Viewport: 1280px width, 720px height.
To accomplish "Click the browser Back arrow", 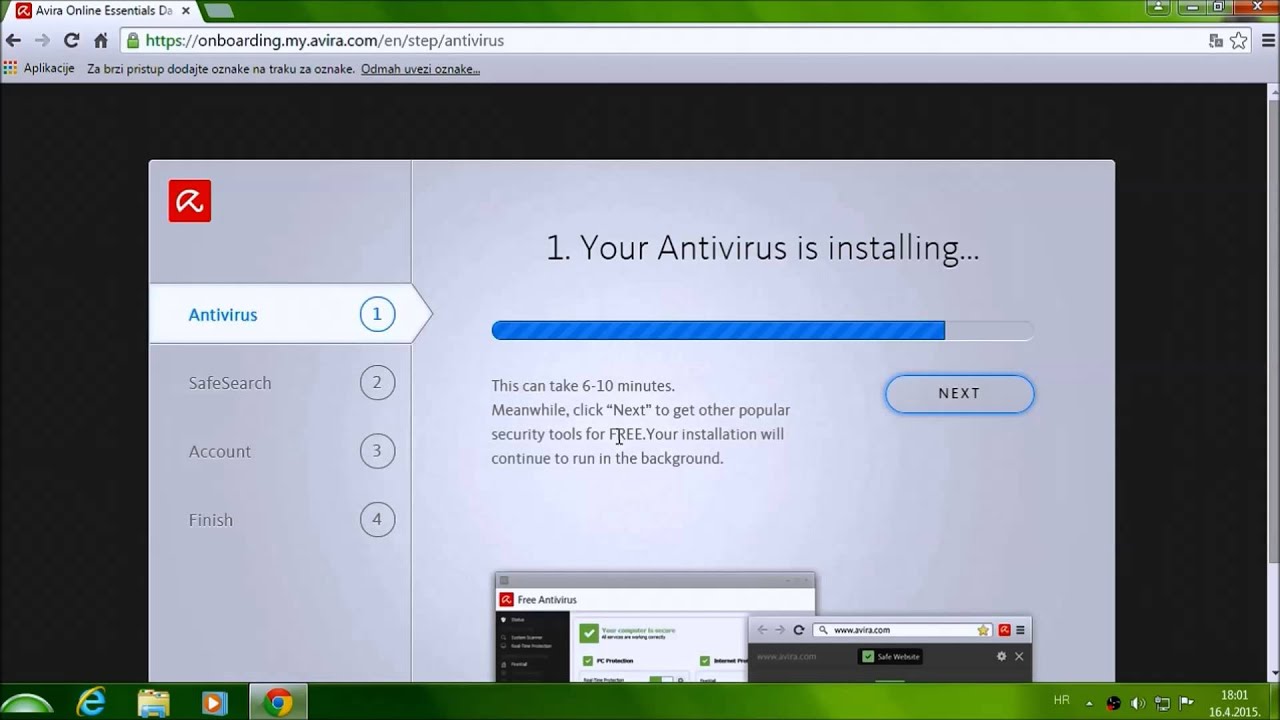I will [13, 41].
